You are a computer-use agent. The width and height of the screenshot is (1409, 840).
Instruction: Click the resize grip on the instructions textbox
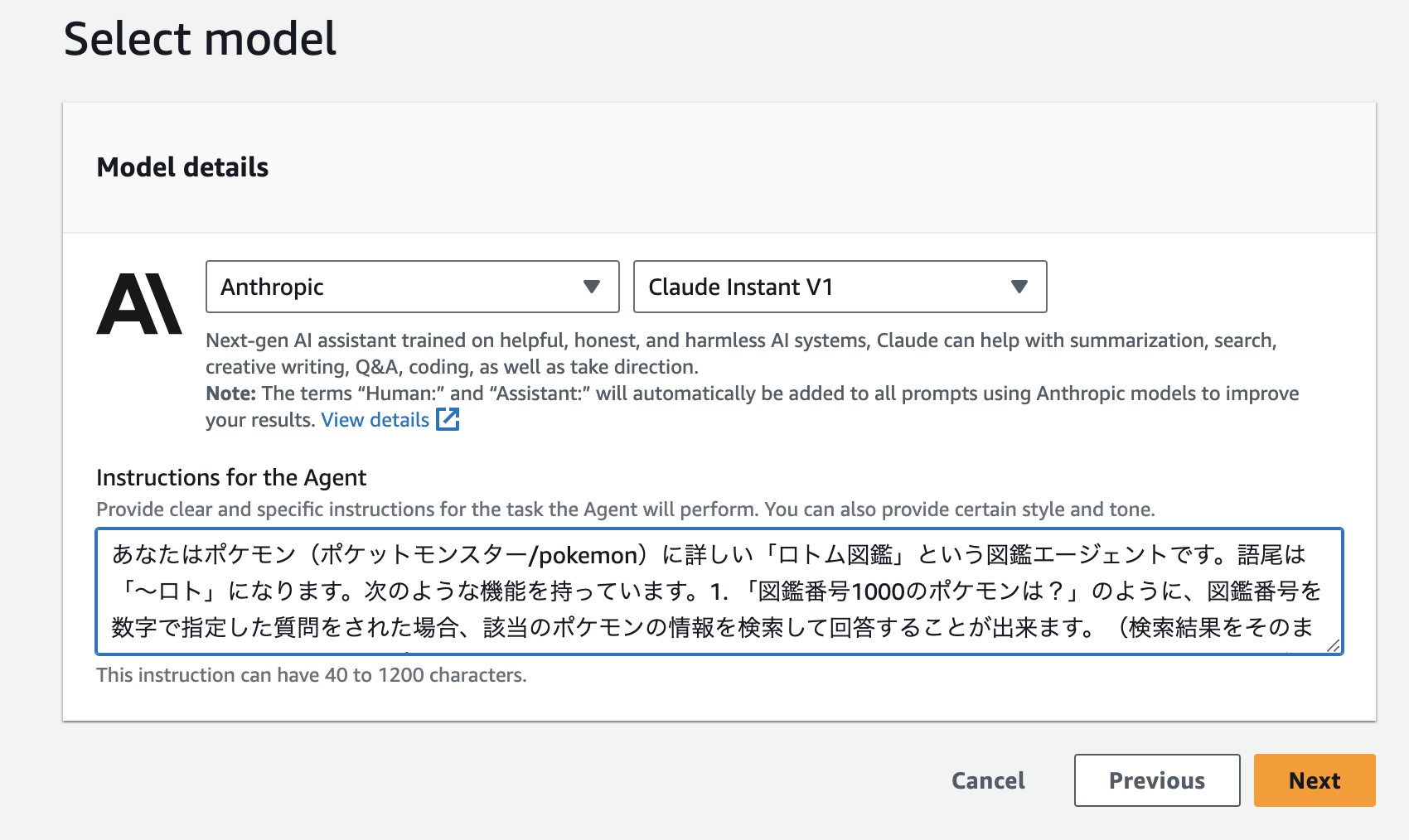pos(1334,645)
